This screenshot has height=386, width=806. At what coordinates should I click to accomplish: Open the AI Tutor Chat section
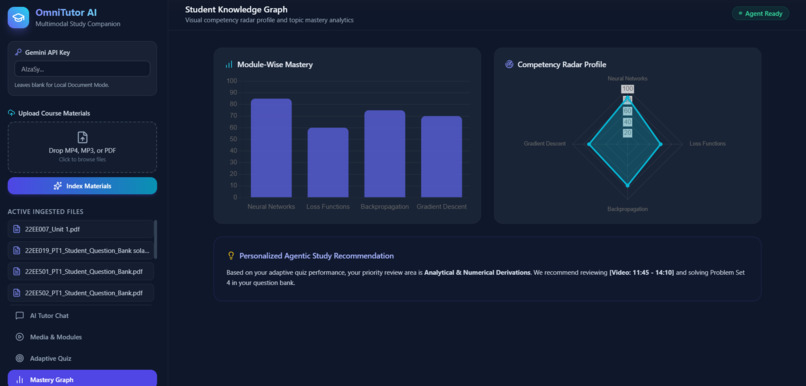click(82, 316)
